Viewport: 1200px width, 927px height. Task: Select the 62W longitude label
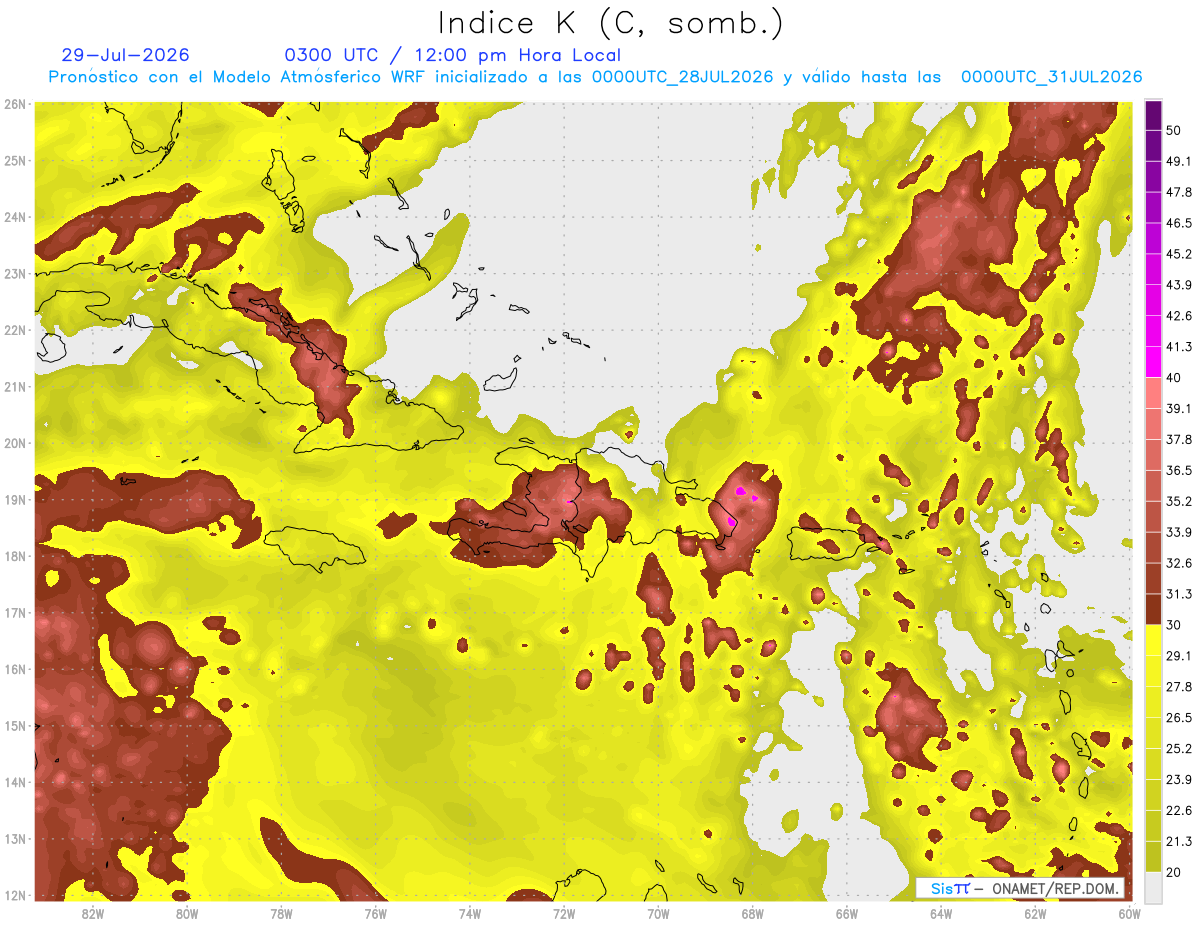click(x=1035, y=914)
